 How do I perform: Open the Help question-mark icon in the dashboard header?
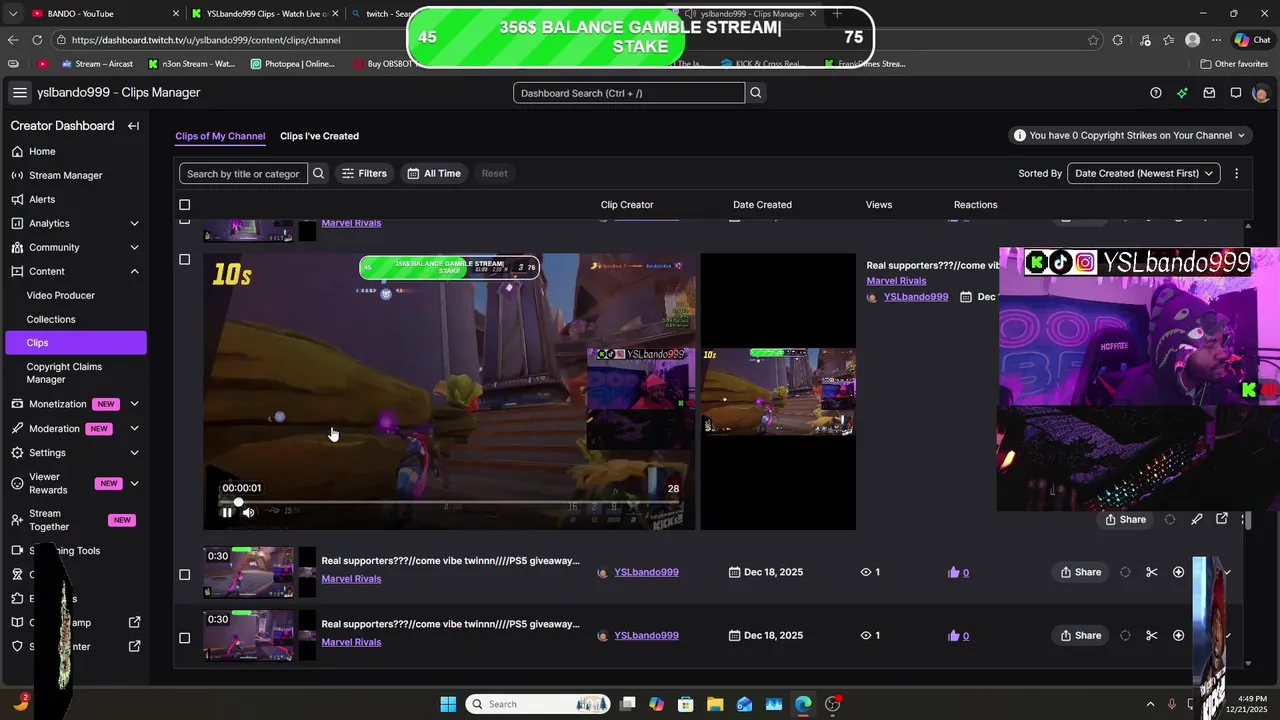click(x=1156, y=93)
